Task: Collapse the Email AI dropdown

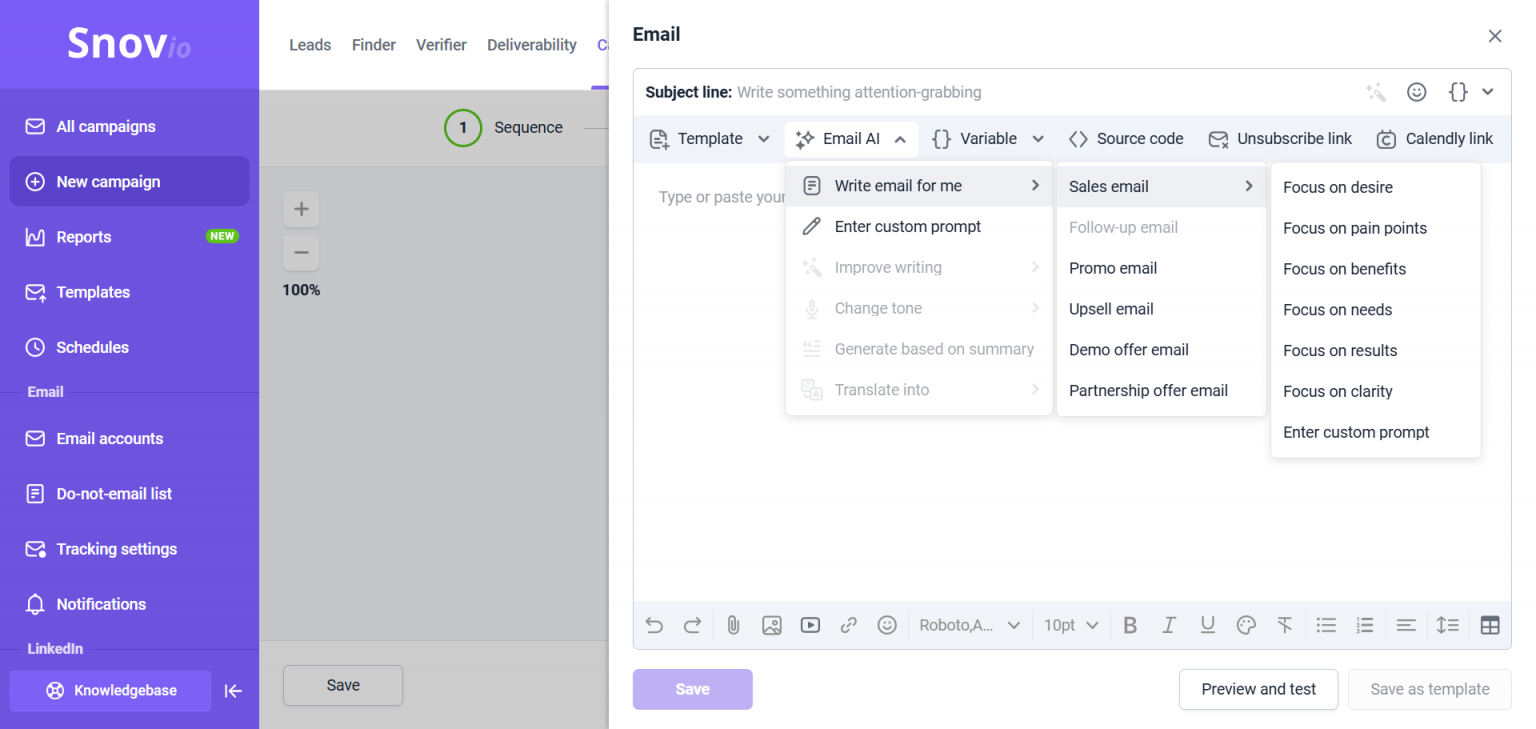Action: 851,139
